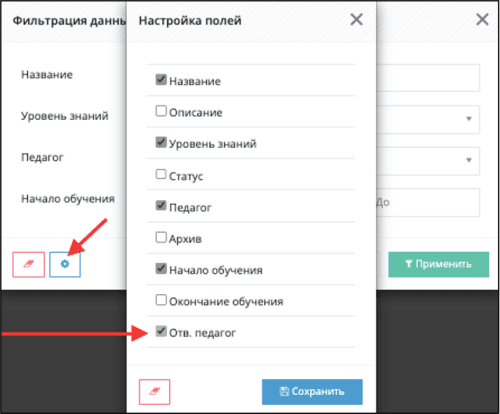The width and height of the screenshot is (500, 414).
Task: Expand the Уровень знаний dropdown arrow
Action: tap(469, 119)
